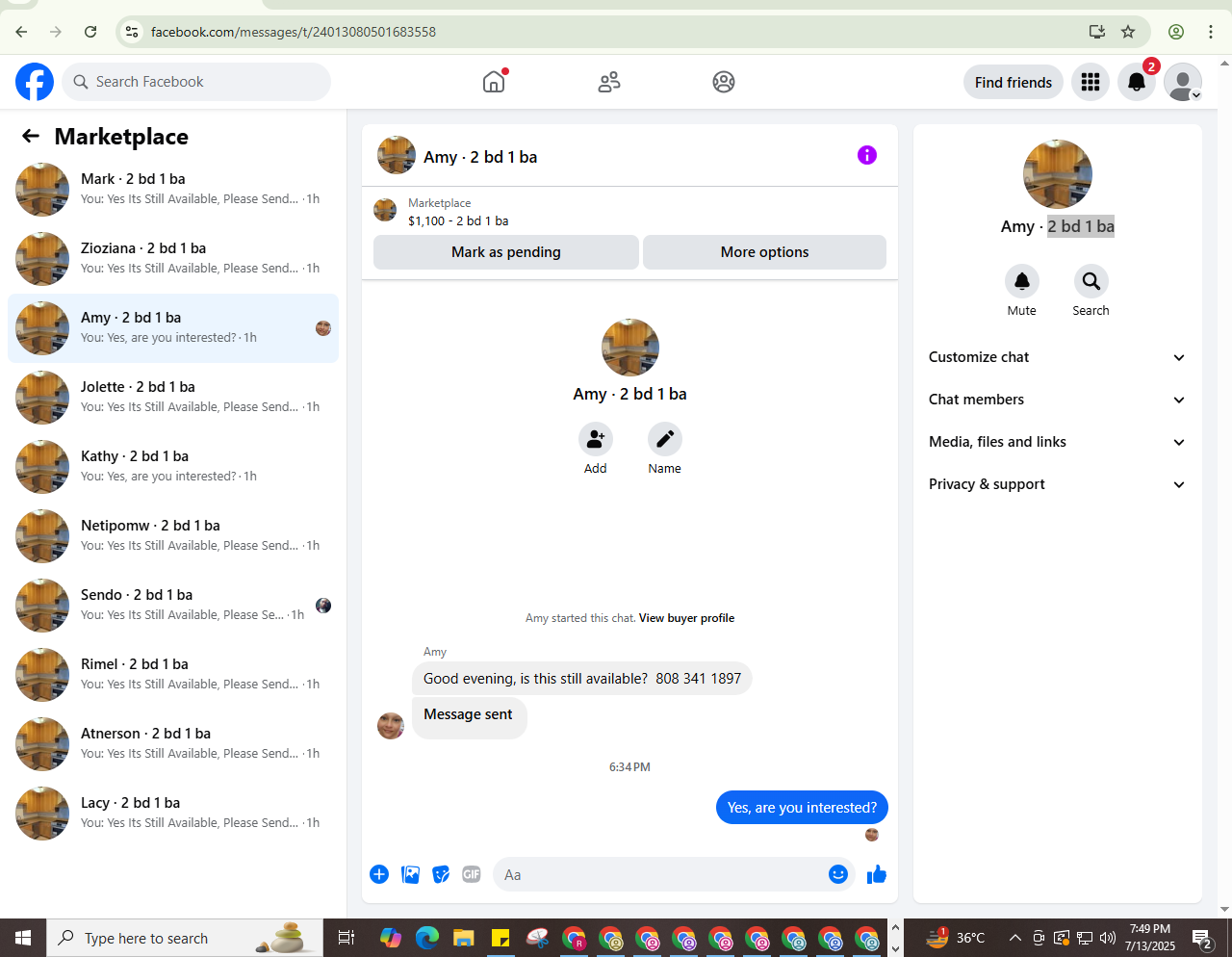
Task: Open the apps menu grid icon
Action: (x=1091, y=83)
